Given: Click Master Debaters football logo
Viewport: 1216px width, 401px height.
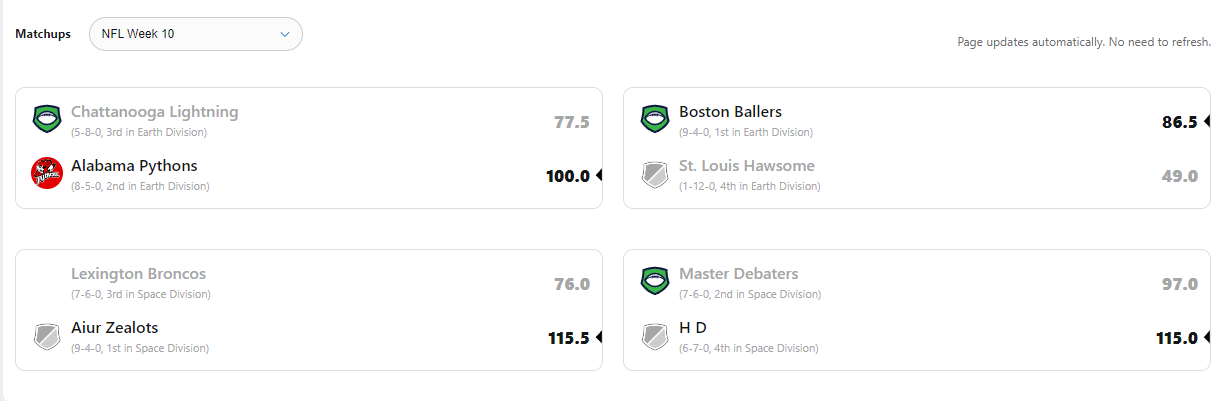Looking at the screenshot, I should (655, 281).
